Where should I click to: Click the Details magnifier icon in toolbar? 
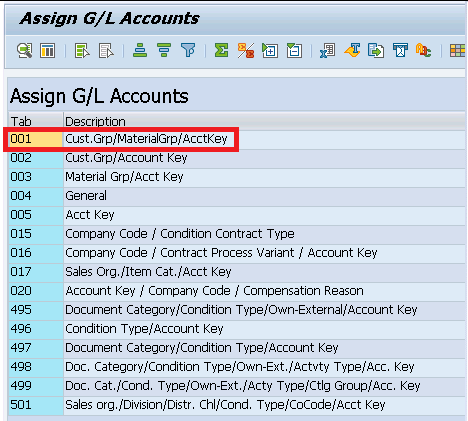(24, 51)
